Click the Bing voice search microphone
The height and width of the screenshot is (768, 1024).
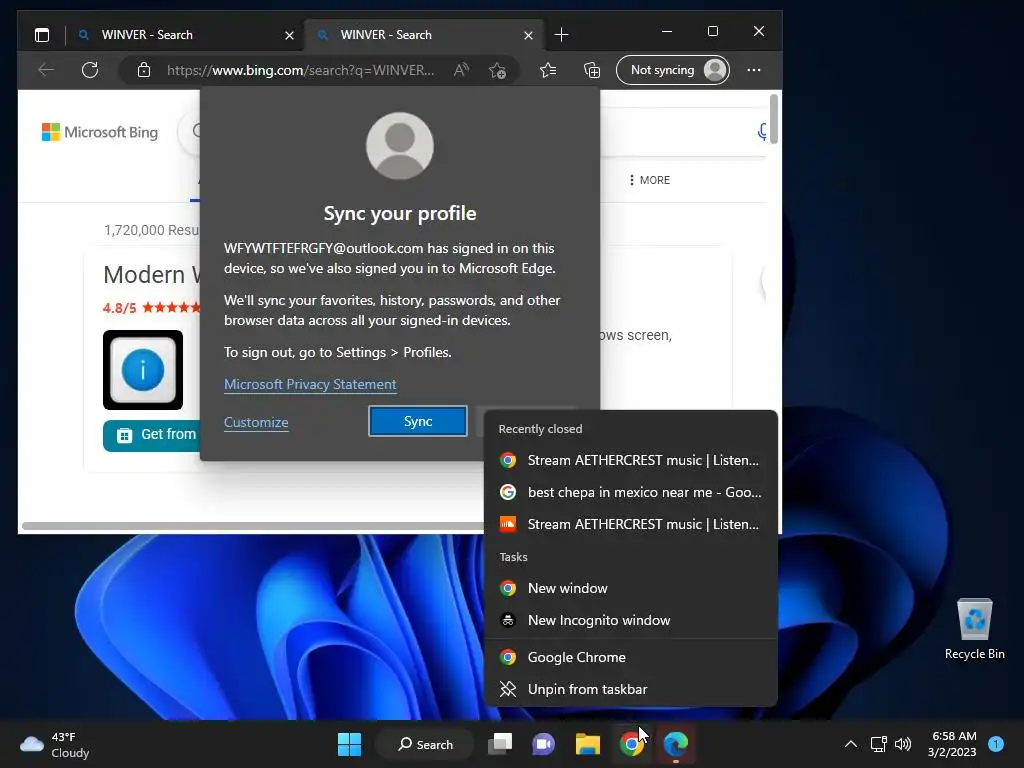tap(761, 132)
